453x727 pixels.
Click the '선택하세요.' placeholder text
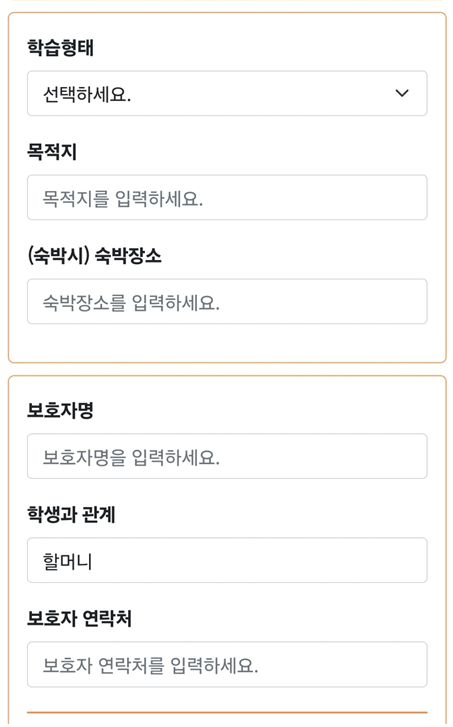point(87,94)
